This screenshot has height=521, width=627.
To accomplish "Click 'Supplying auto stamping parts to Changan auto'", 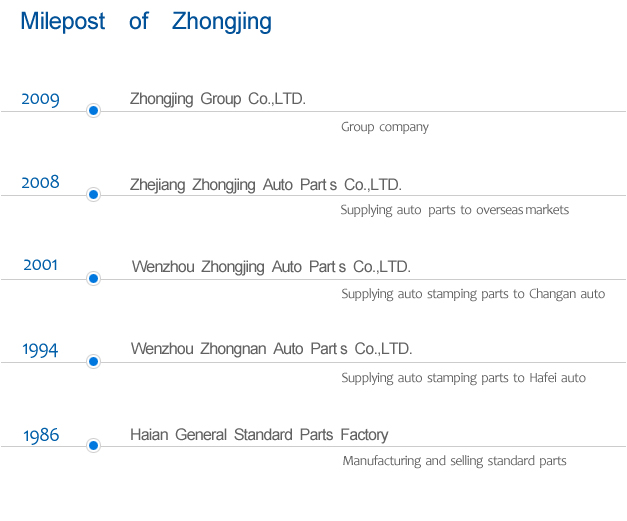I will (473, 294).
